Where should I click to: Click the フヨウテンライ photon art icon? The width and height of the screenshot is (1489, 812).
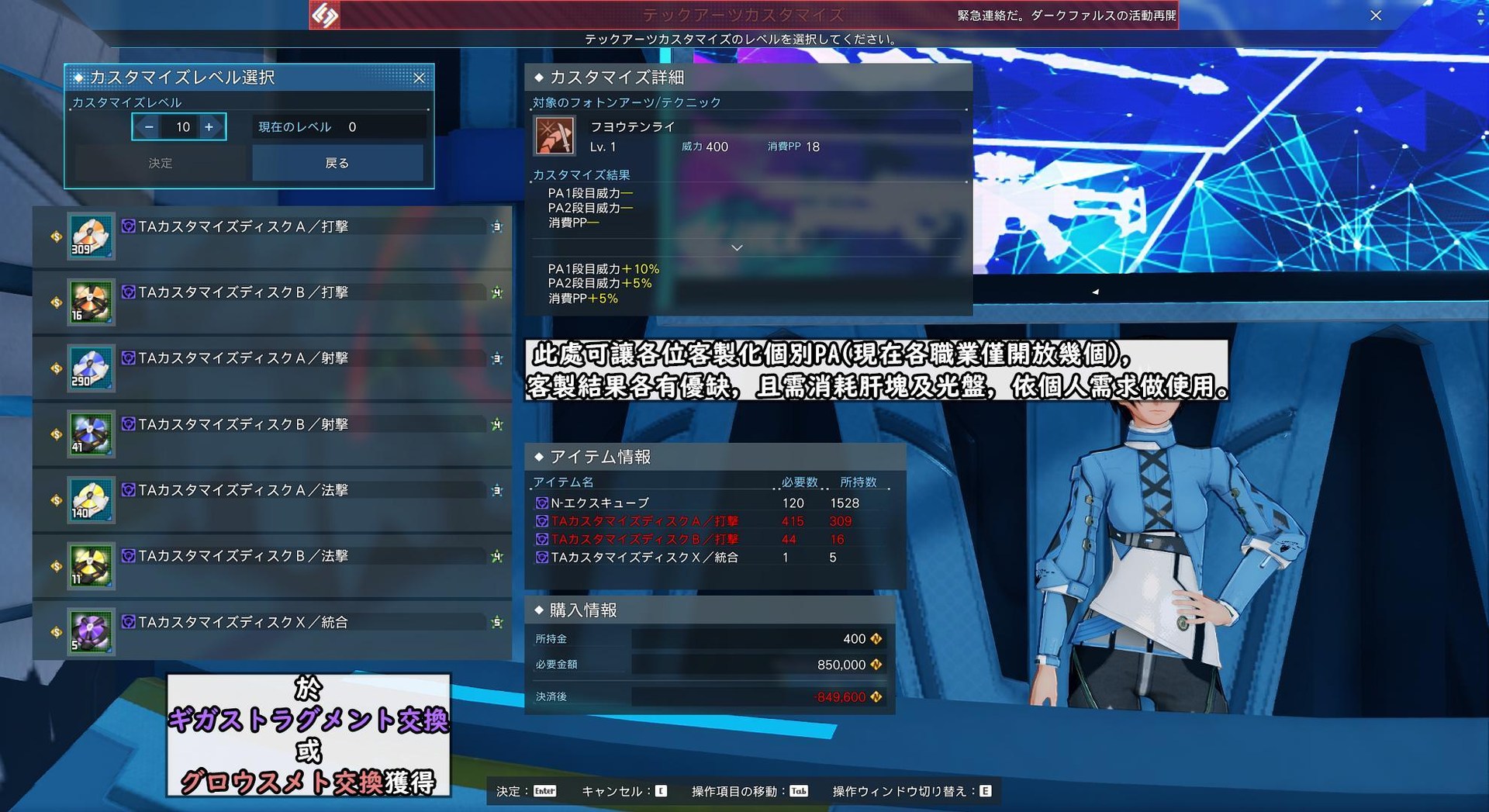tap(555, 136)
